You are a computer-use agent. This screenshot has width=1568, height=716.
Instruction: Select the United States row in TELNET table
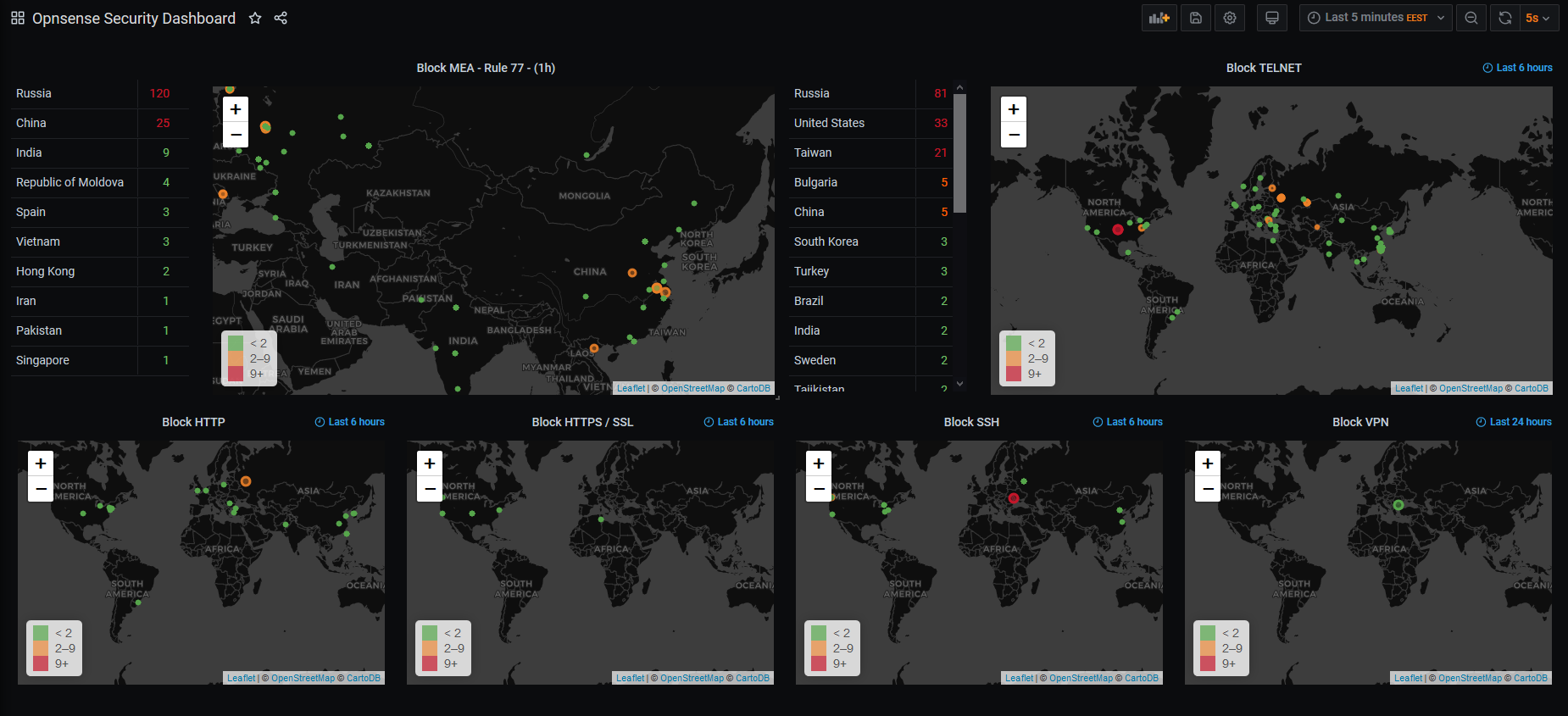pos(871,124)
